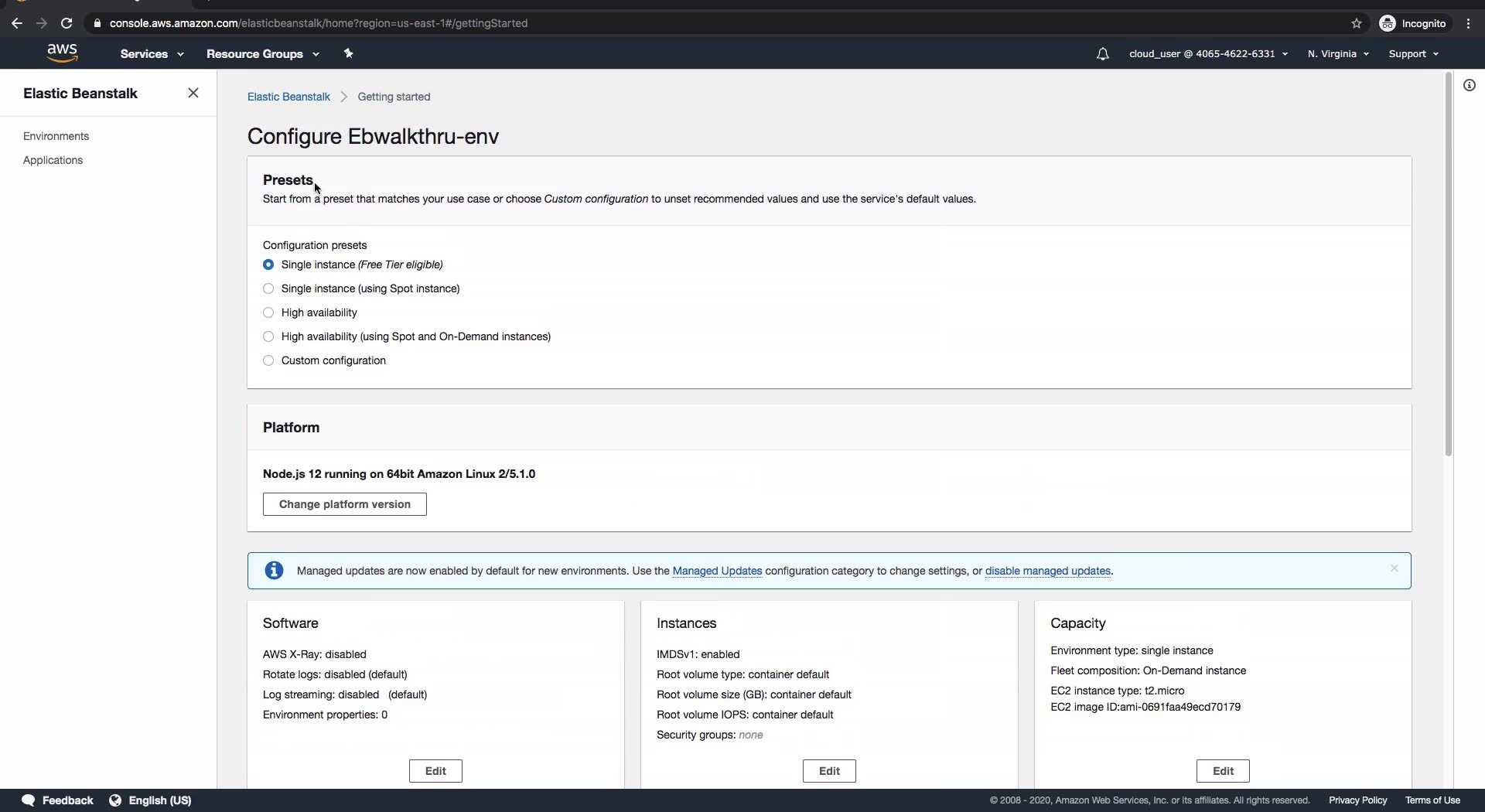
Task: Click the browser address bar URL
Action: (319, 23)
